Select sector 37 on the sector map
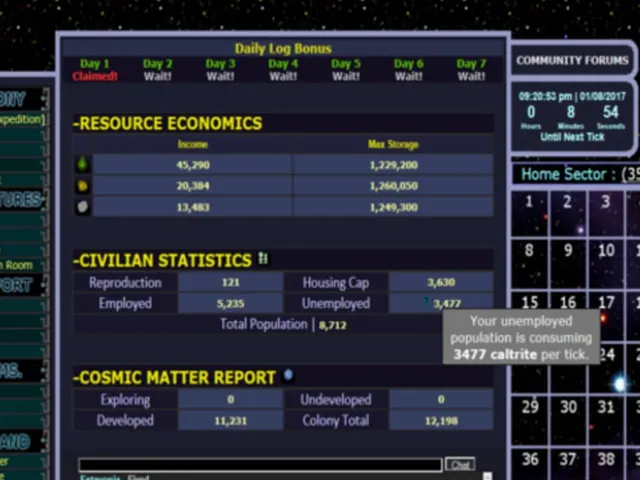The image size is (640, 480). tap(568, 464)
